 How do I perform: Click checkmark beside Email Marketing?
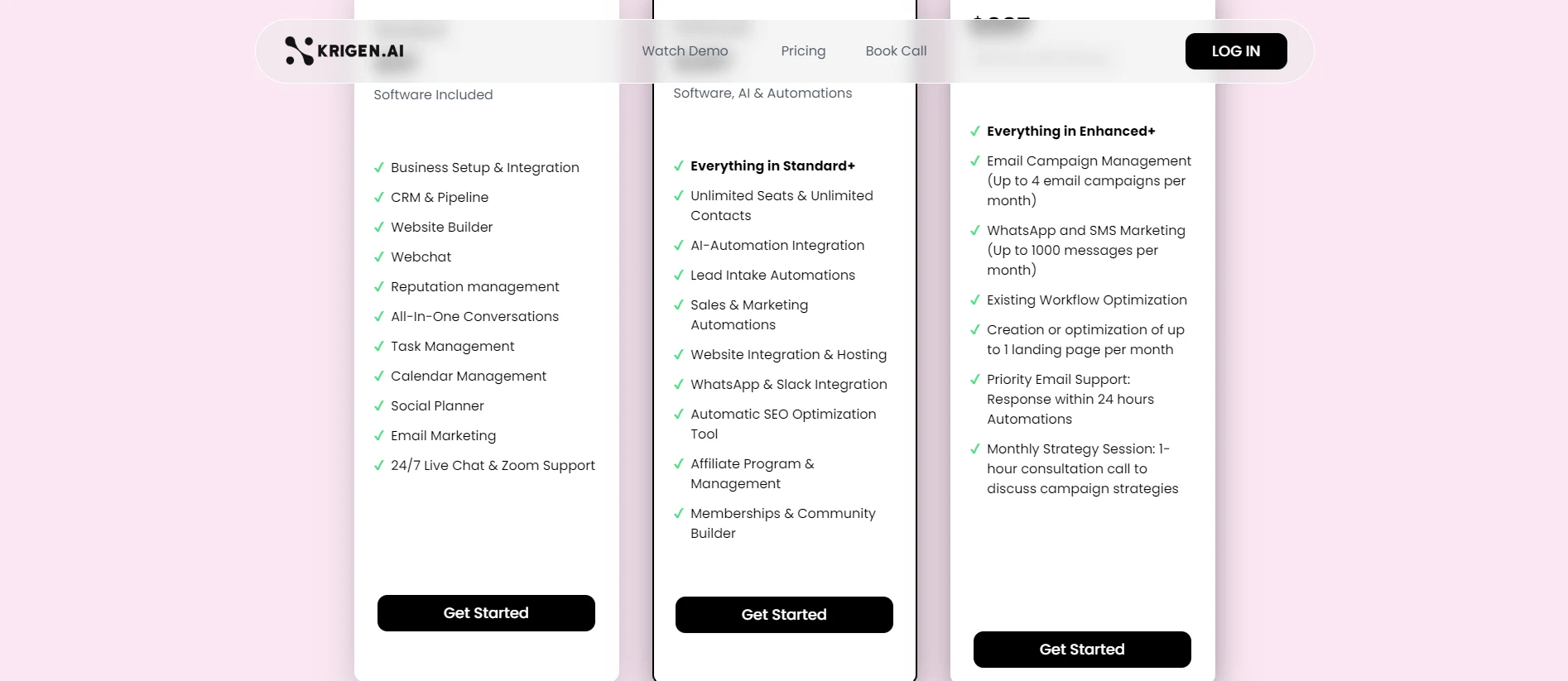point(378,435)
